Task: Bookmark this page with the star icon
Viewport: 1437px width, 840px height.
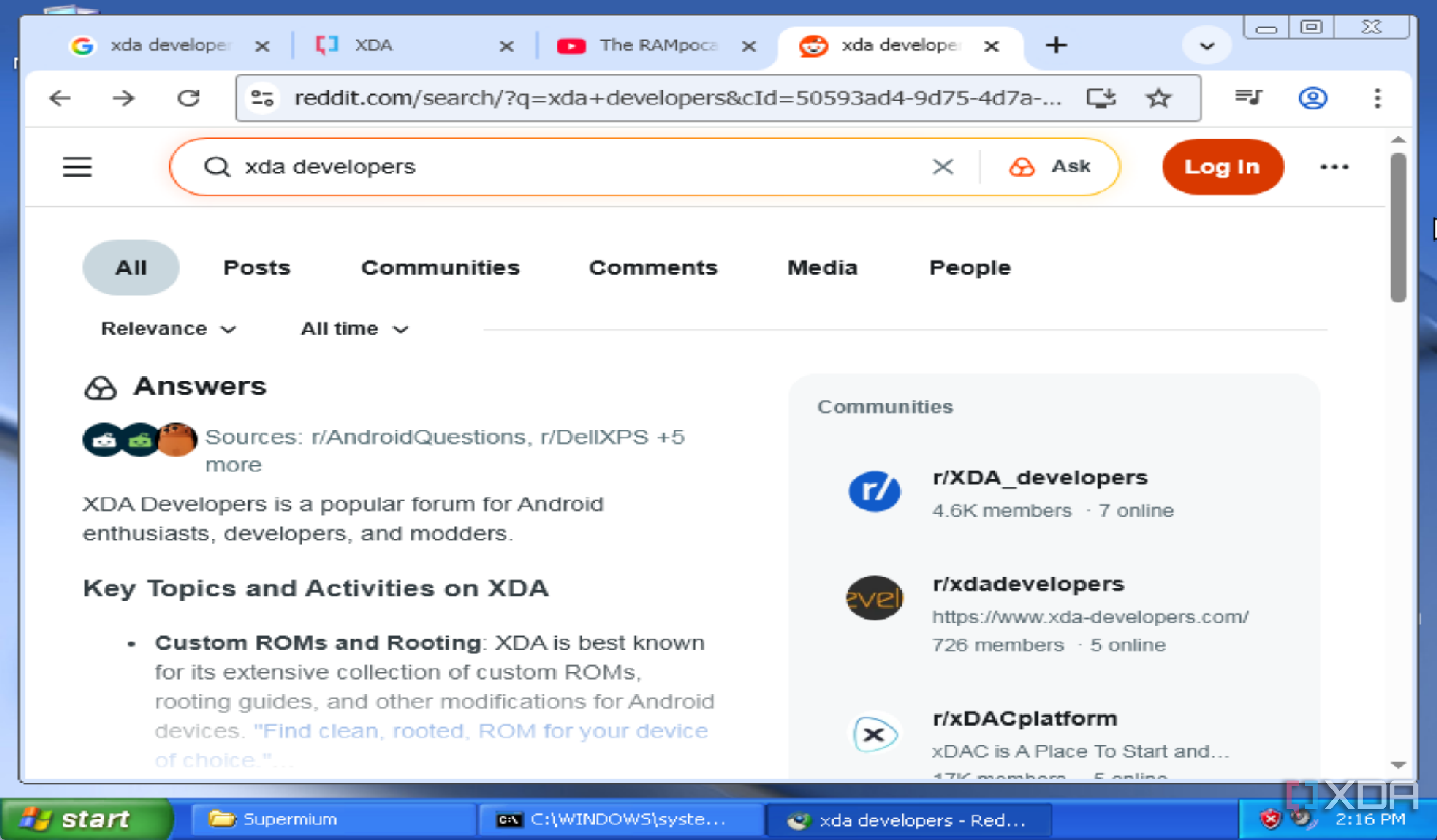Action: tap(1158, 98)
